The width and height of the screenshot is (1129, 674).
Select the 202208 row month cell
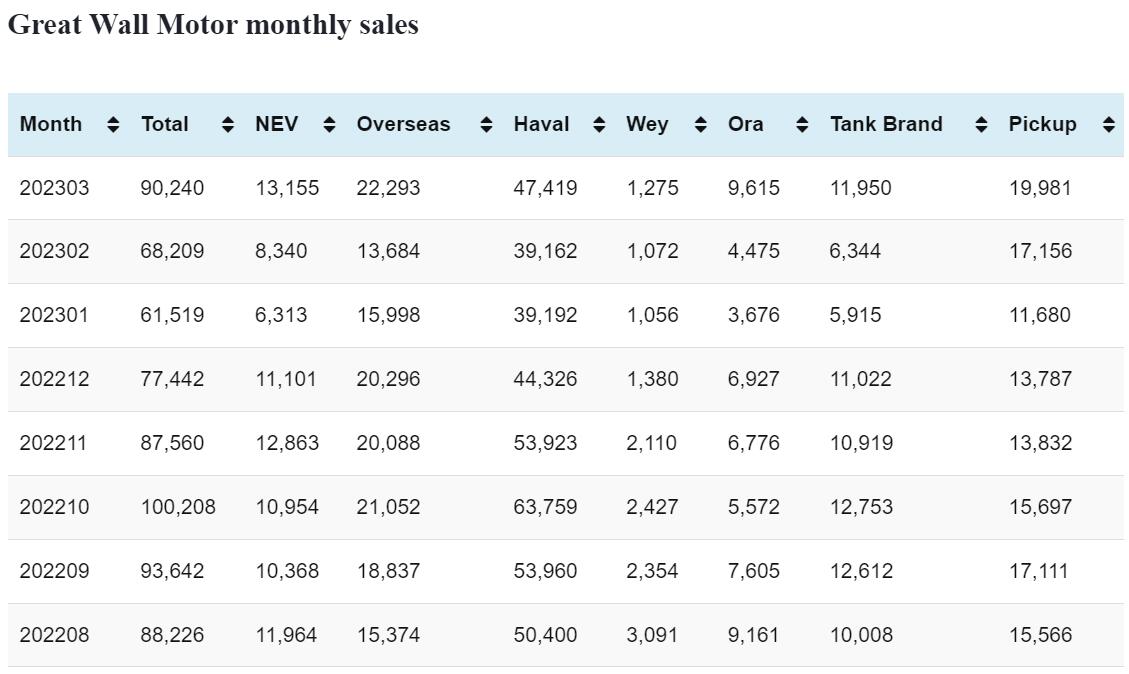(54, 635)
